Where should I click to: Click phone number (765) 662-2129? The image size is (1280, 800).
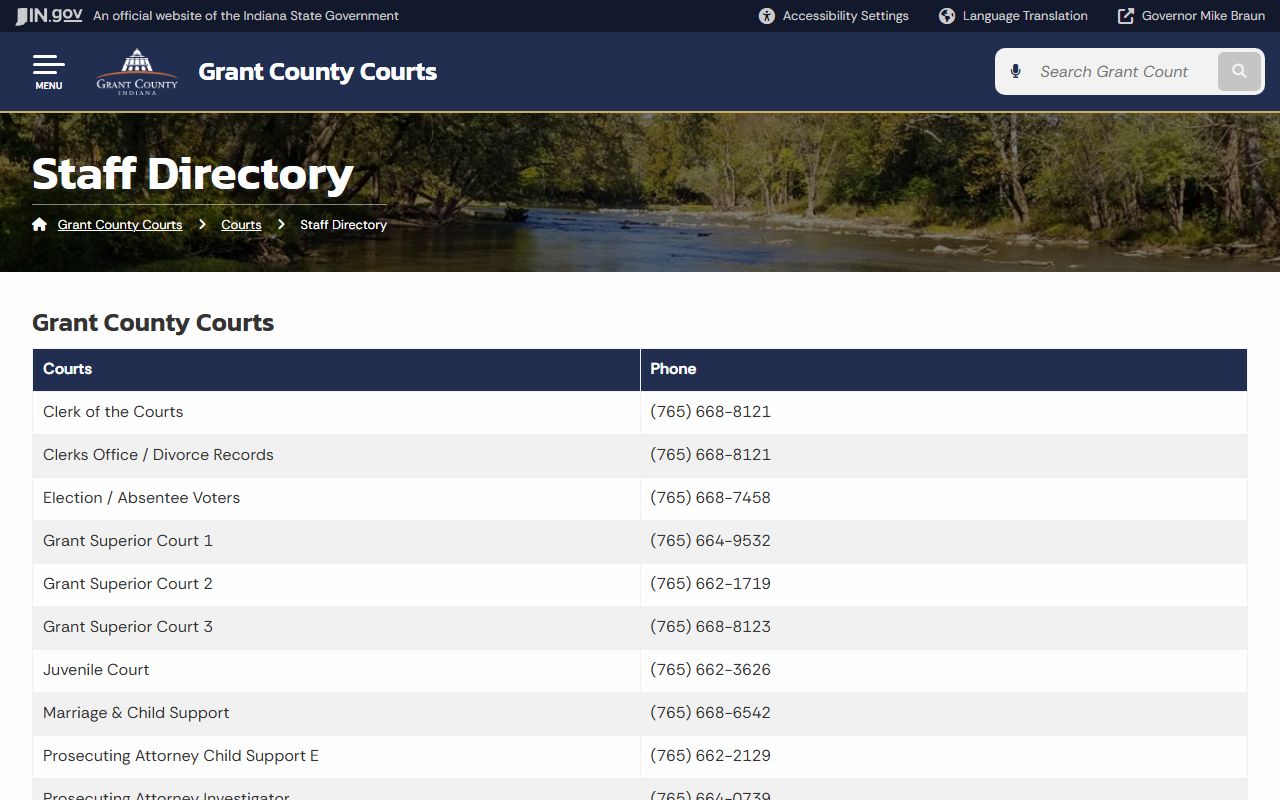click(710, 756)
